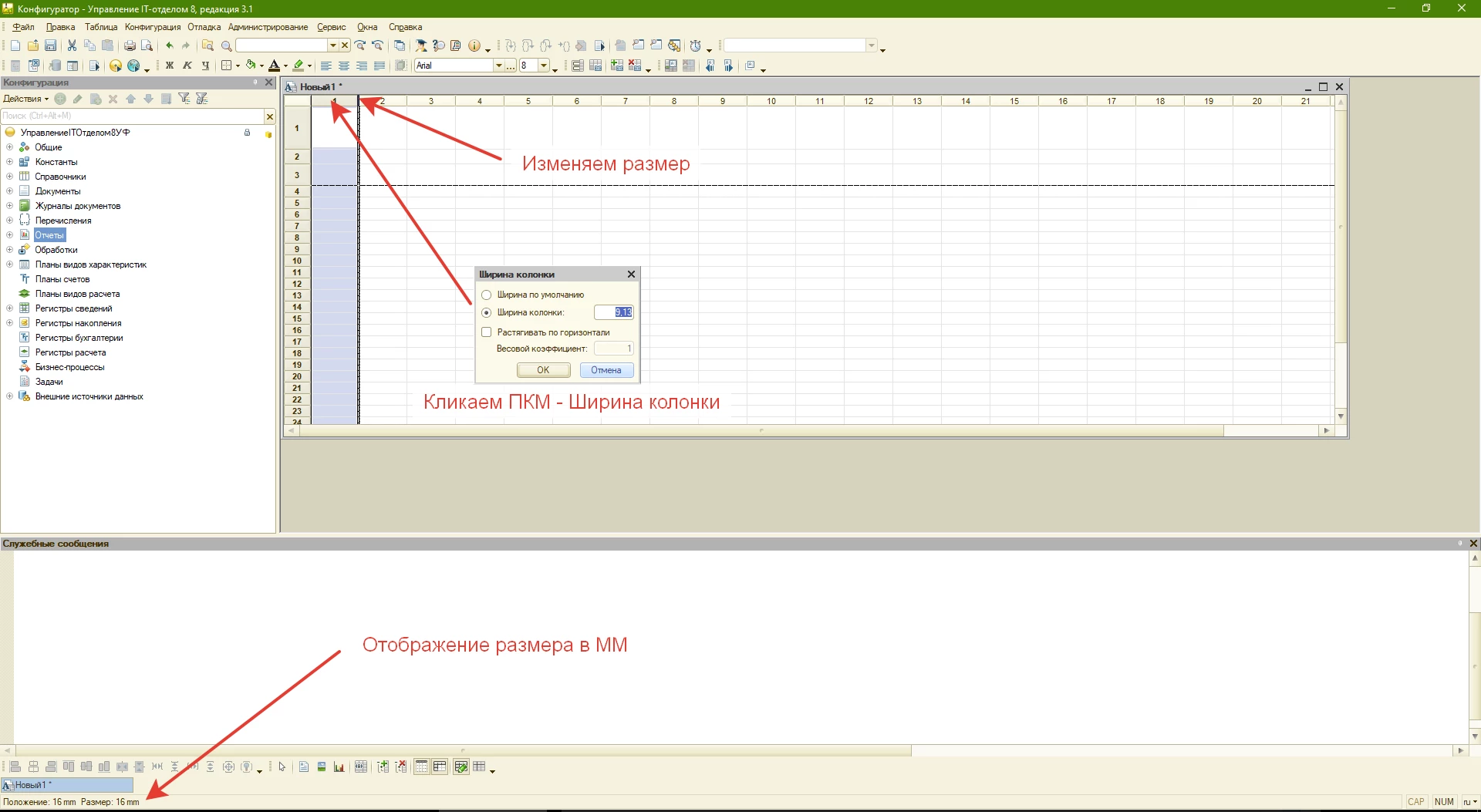Align text to center

344,66
